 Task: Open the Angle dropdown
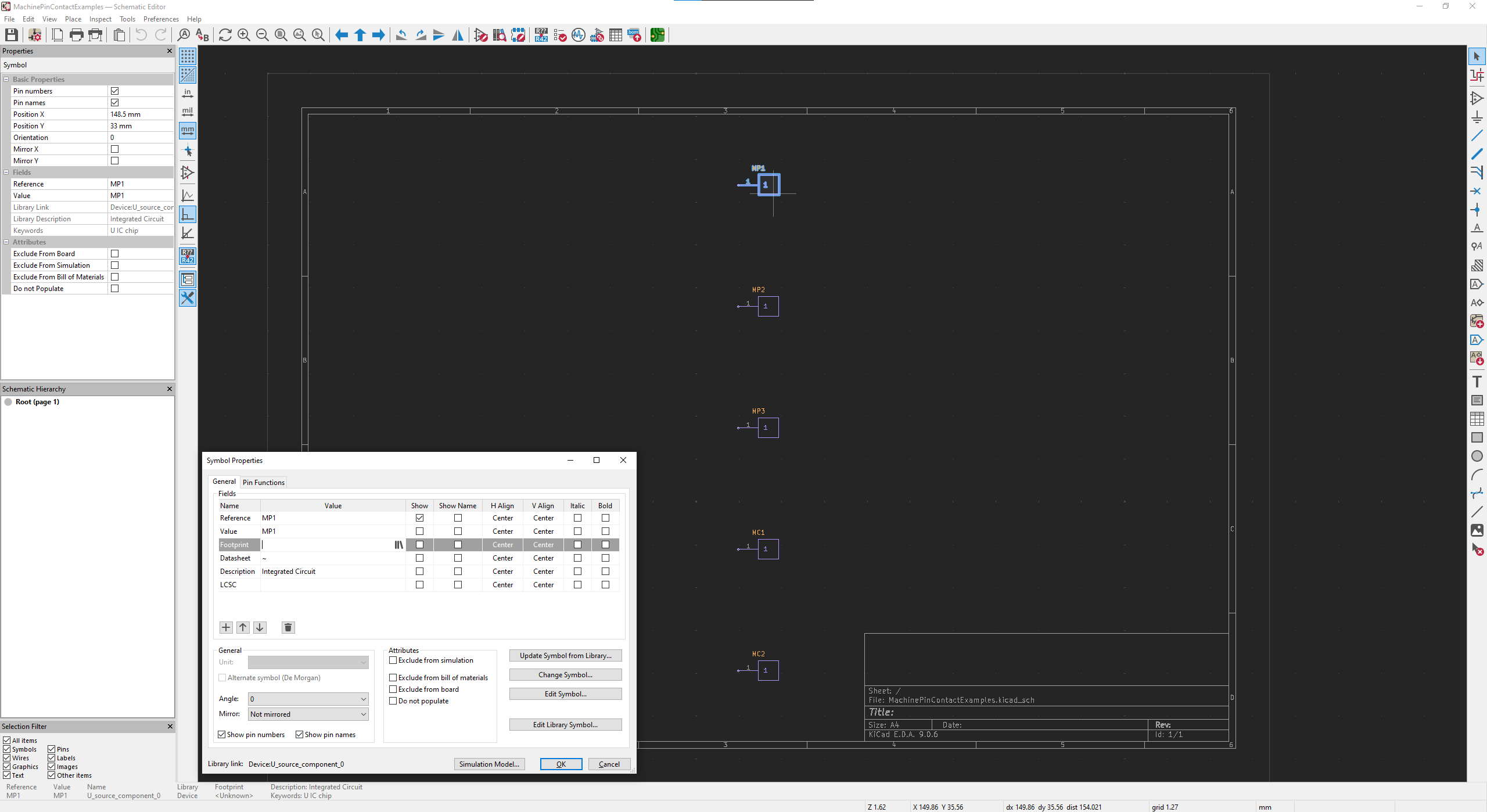(x=308, y=699)
